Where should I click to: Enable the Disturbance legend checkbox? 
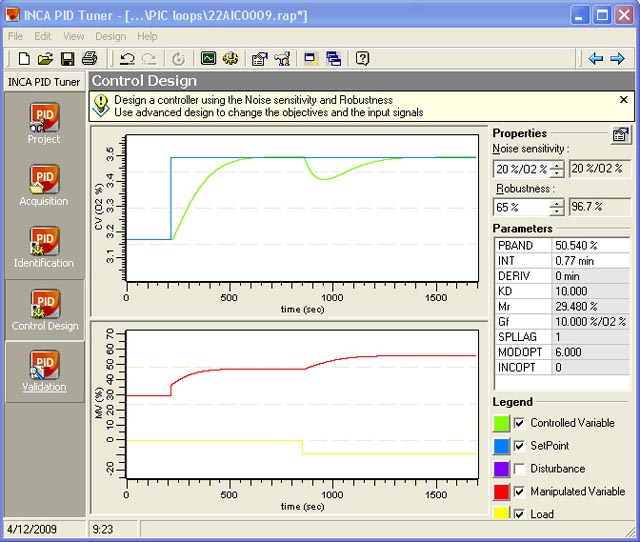518,468
